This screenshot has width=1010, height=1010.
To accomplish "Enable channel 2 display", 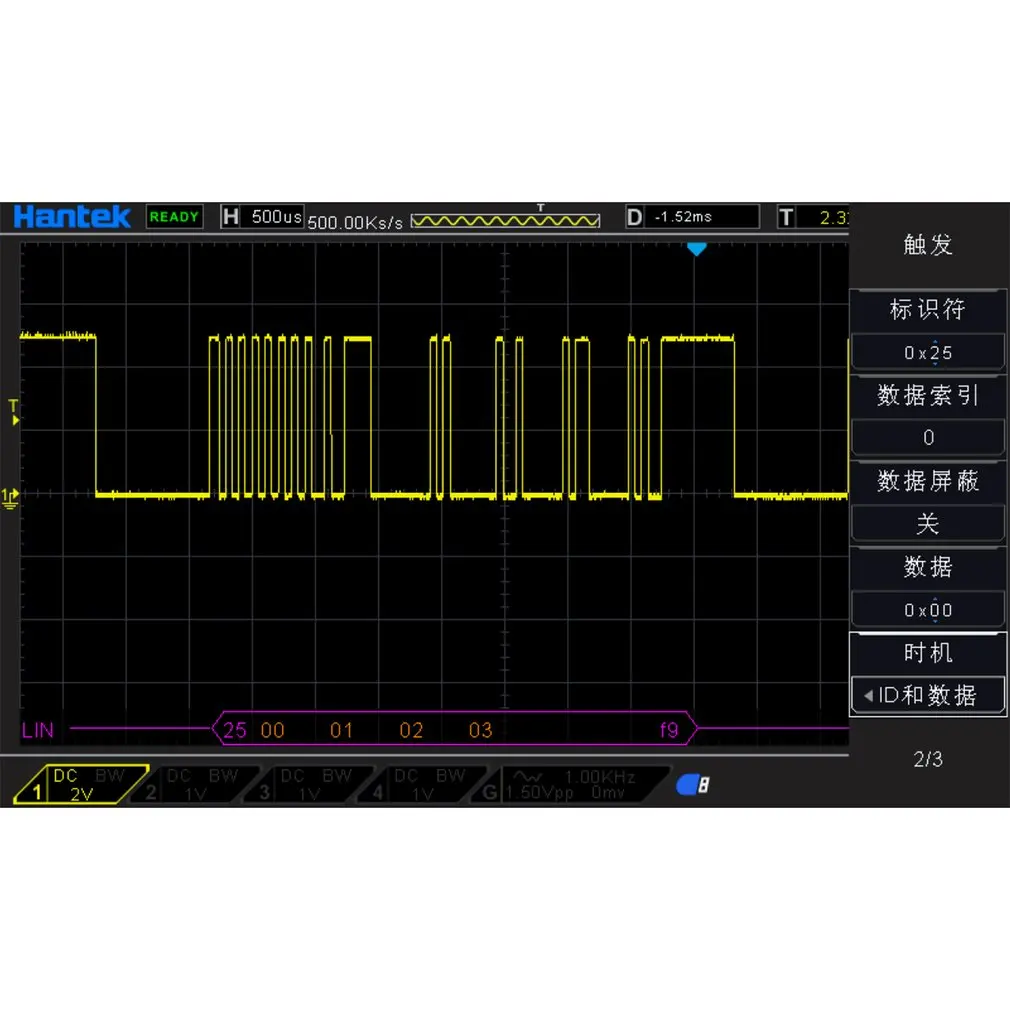I will coord(195,784).
